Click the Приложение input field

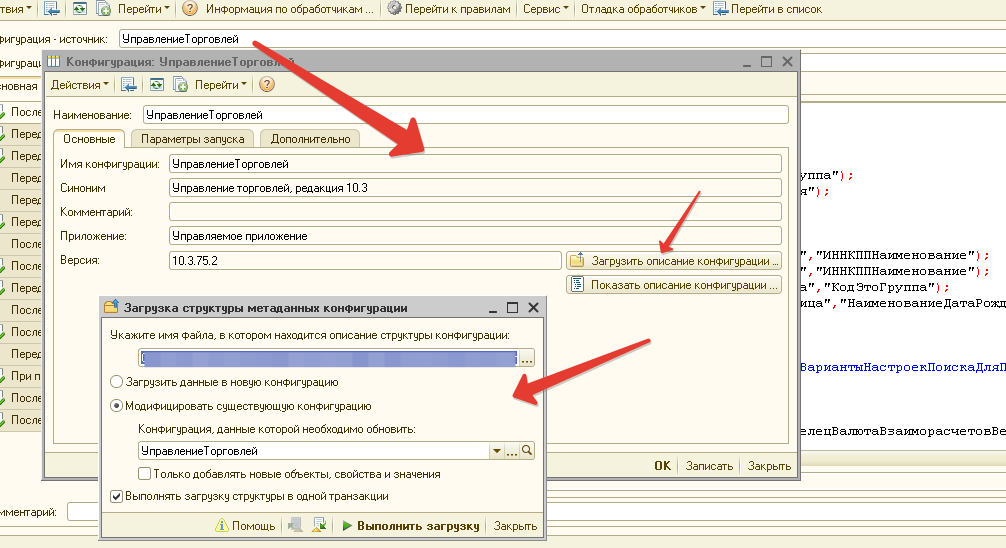(x=475, y=236)
